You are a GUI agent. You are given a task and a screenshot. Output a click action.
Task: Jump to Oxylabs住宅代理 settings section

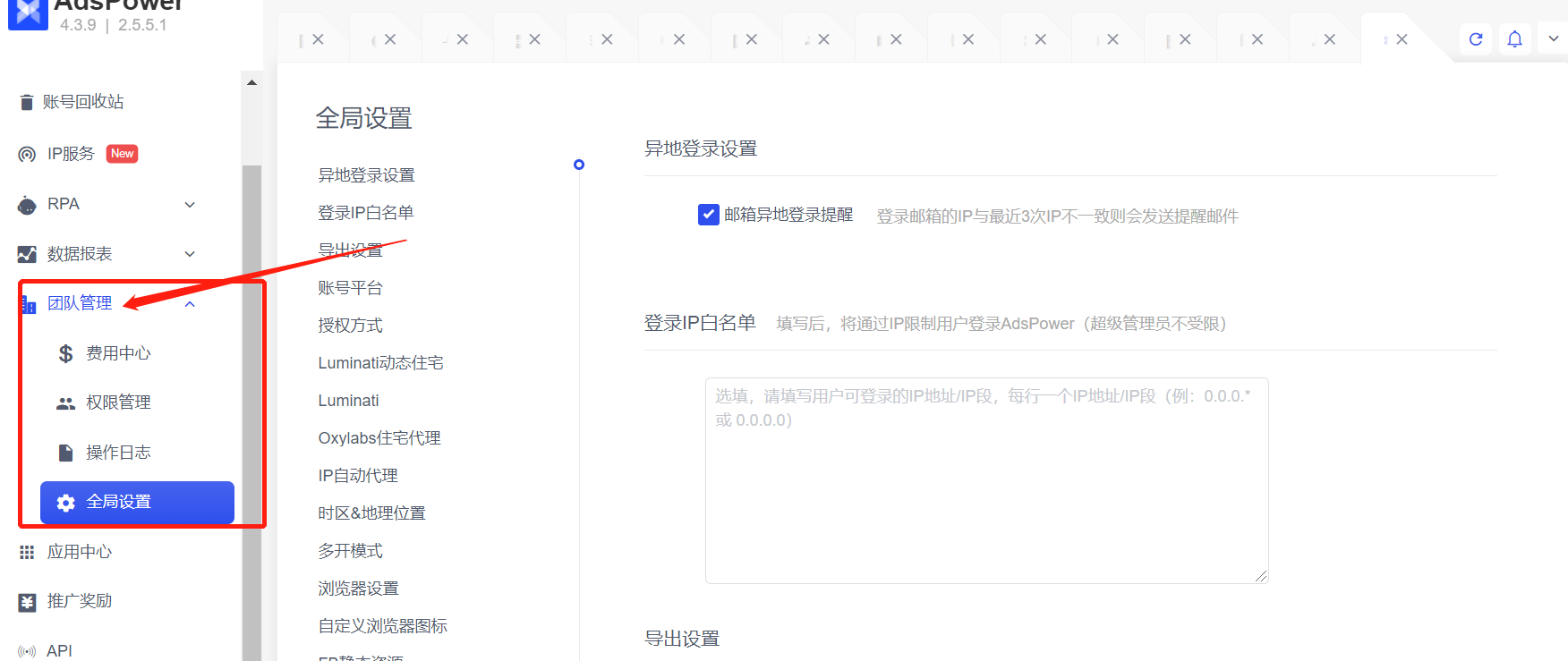[379, 438]
